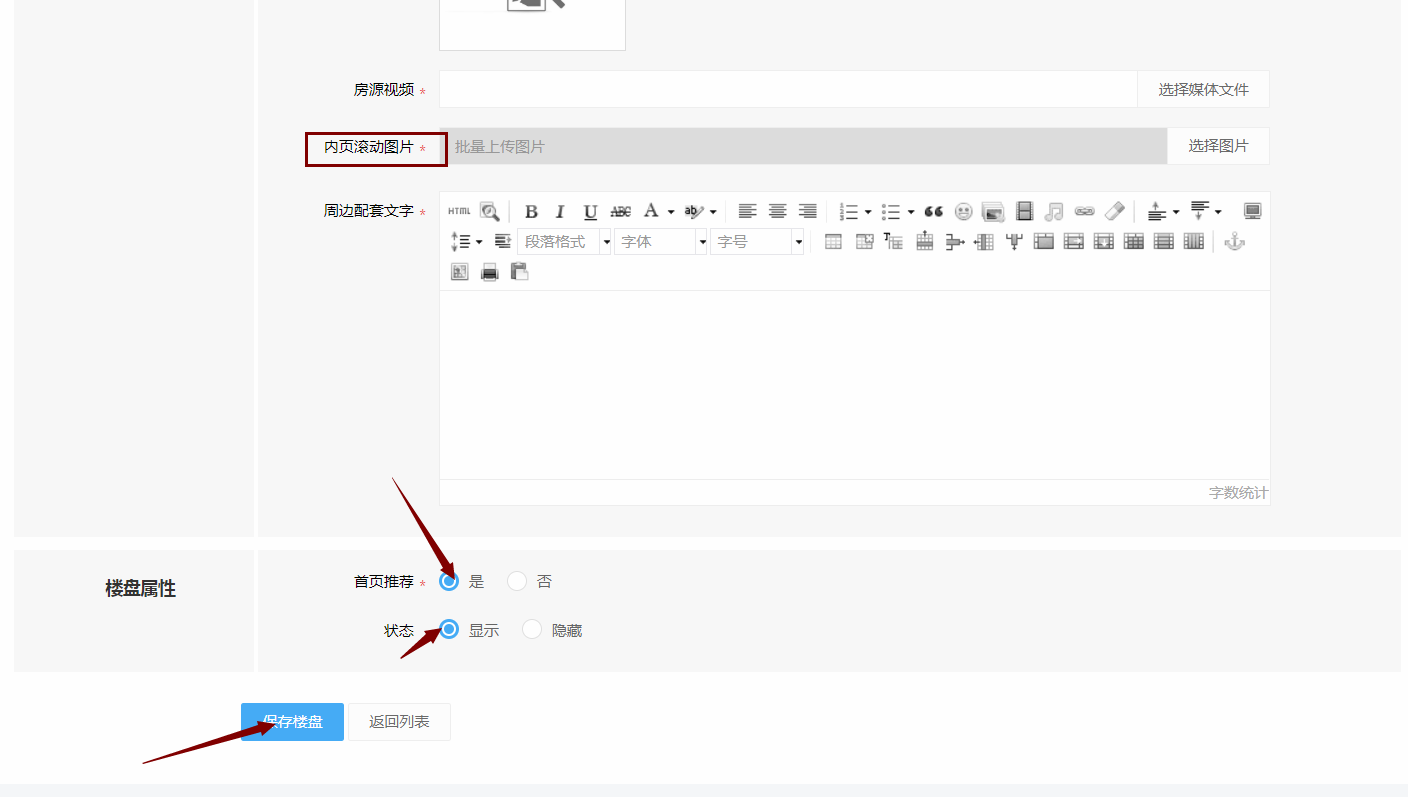Click the 字数统计 text
The height and width of the screenshot is (797, 1408).
click(x=1238, y=493)
